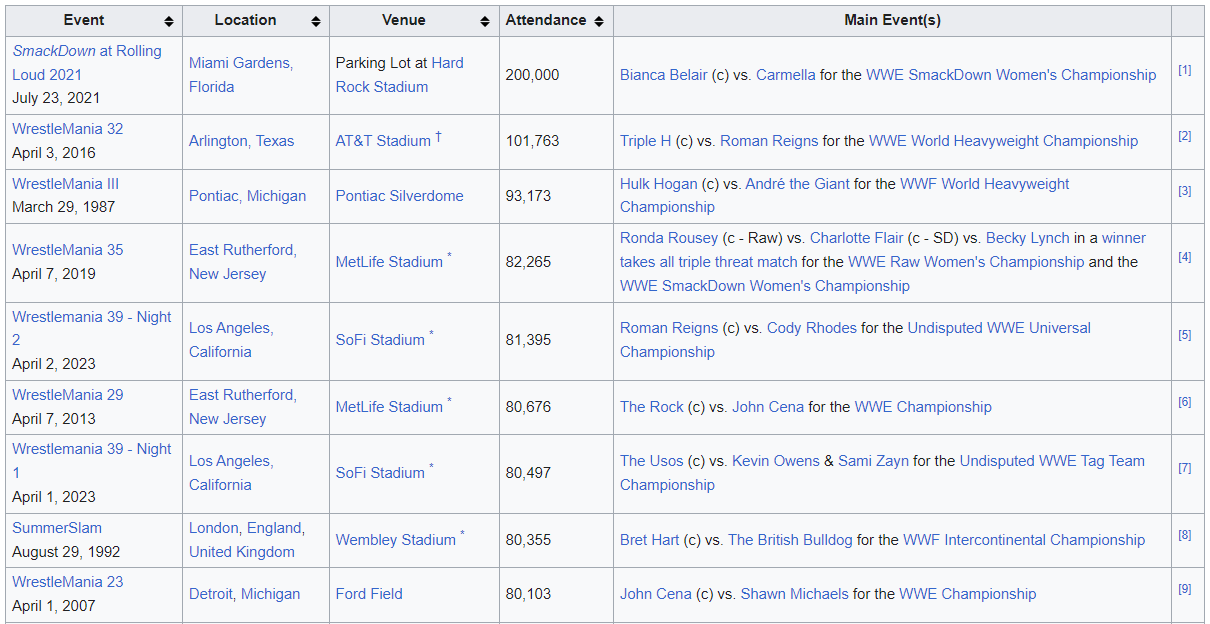Sort table by Venue column arrows
Viewport: 1210px width, 624px height.
coord(485,21)
